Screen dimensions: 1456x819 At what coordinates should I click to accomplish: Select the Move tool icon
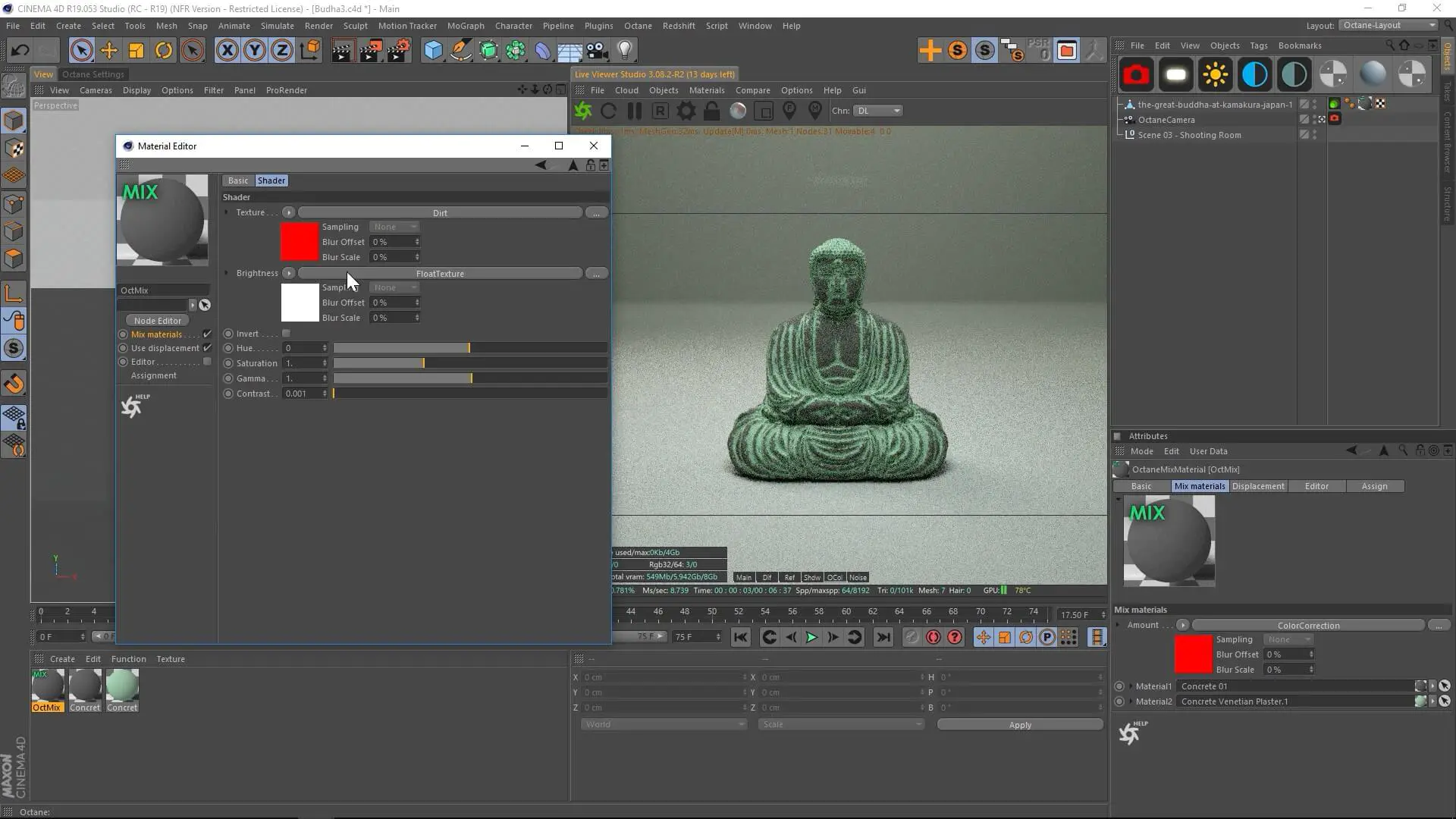109,51
